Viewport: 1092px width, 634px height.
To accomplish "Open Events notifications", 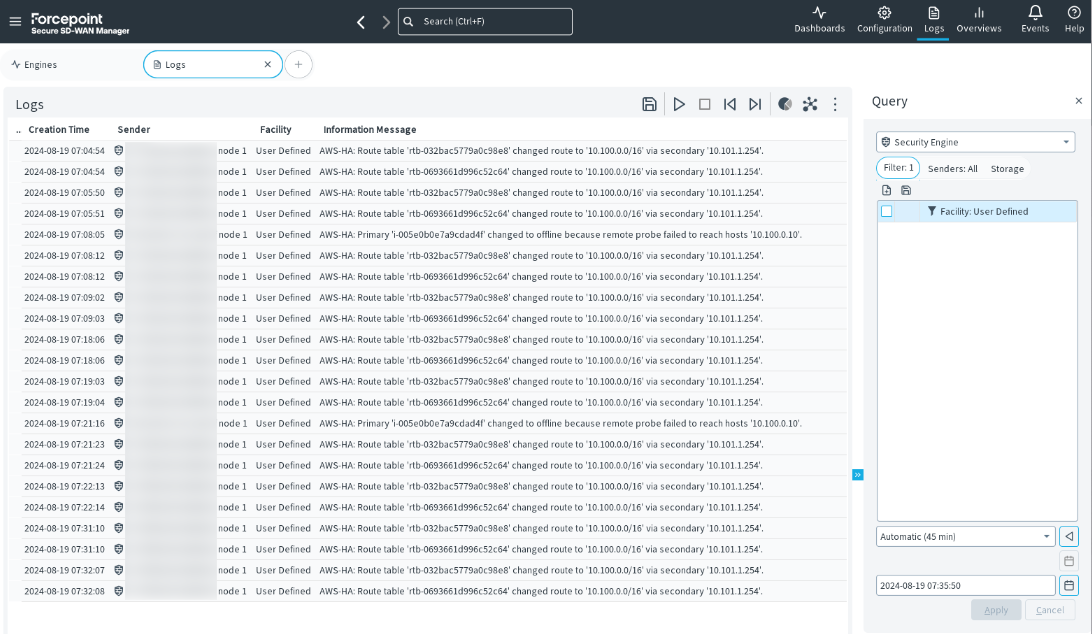I will 1035,20.
